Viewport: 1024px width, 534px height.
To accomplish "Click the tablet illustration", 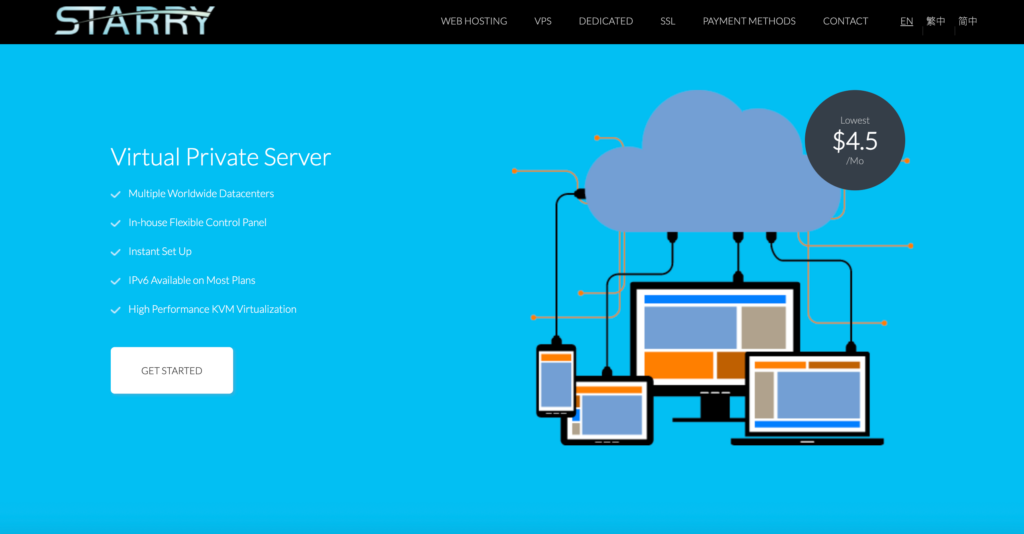I will [607, 410].
